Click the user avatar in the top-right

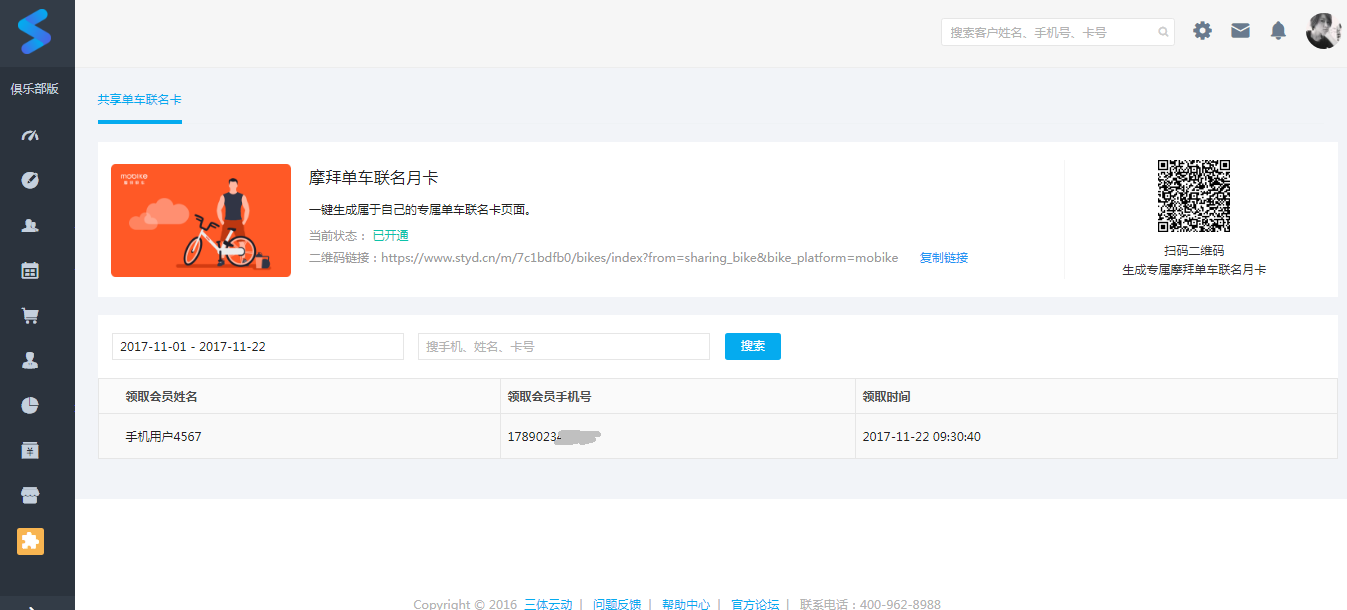tap(1323, 31)
